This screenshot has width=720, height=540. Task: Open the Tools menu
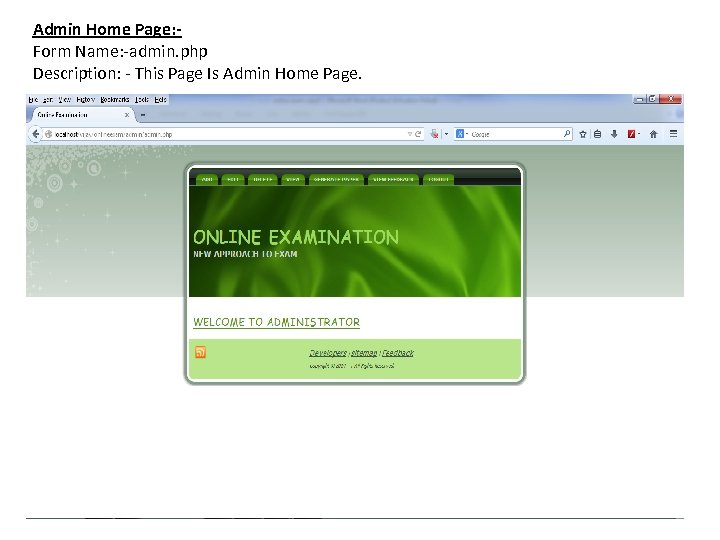point(142,100)
